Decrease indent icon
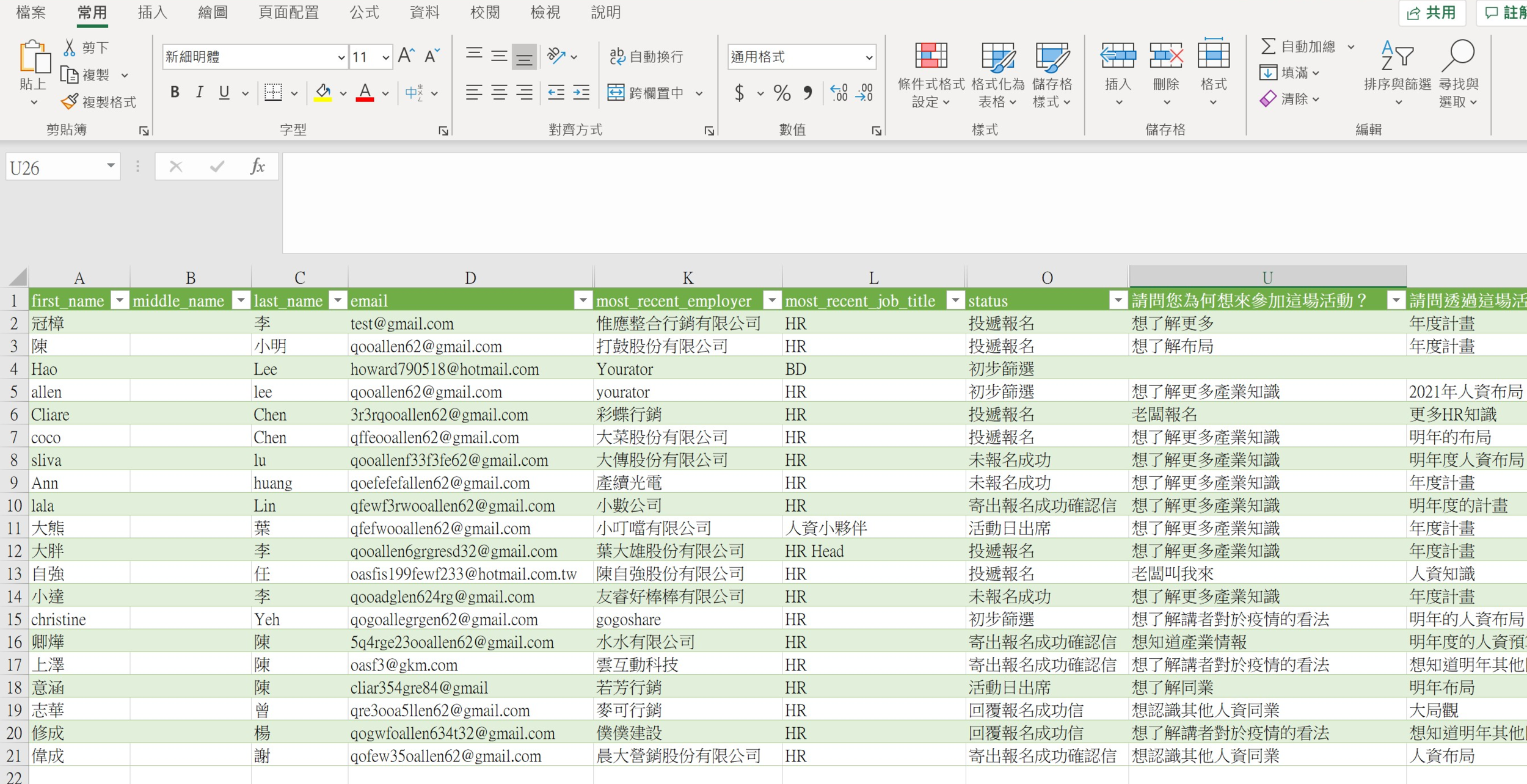1527x784 pixels. coord(556,93)
